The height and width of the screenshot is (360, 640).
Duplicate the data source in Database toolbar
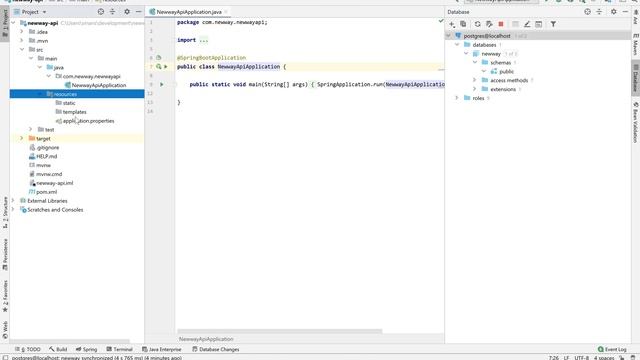pos(463,24)
